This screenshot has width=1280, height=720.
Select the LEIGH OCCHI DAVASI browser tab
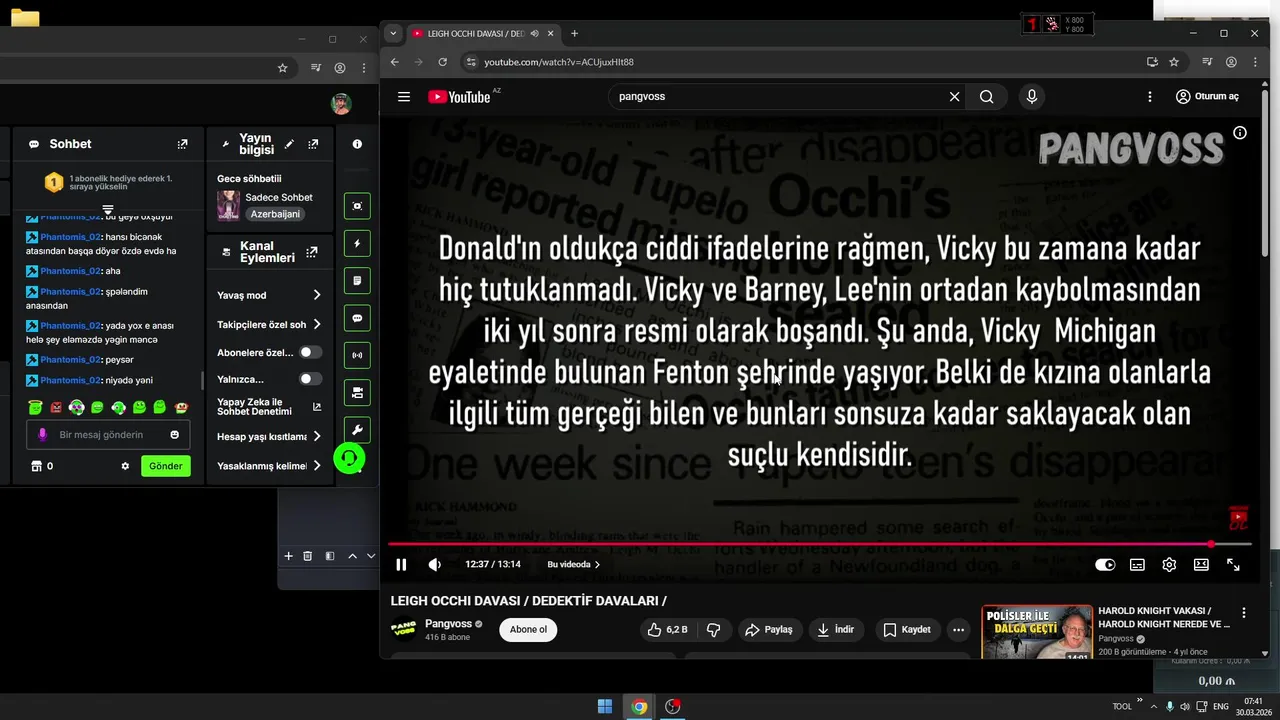point(482,33)
